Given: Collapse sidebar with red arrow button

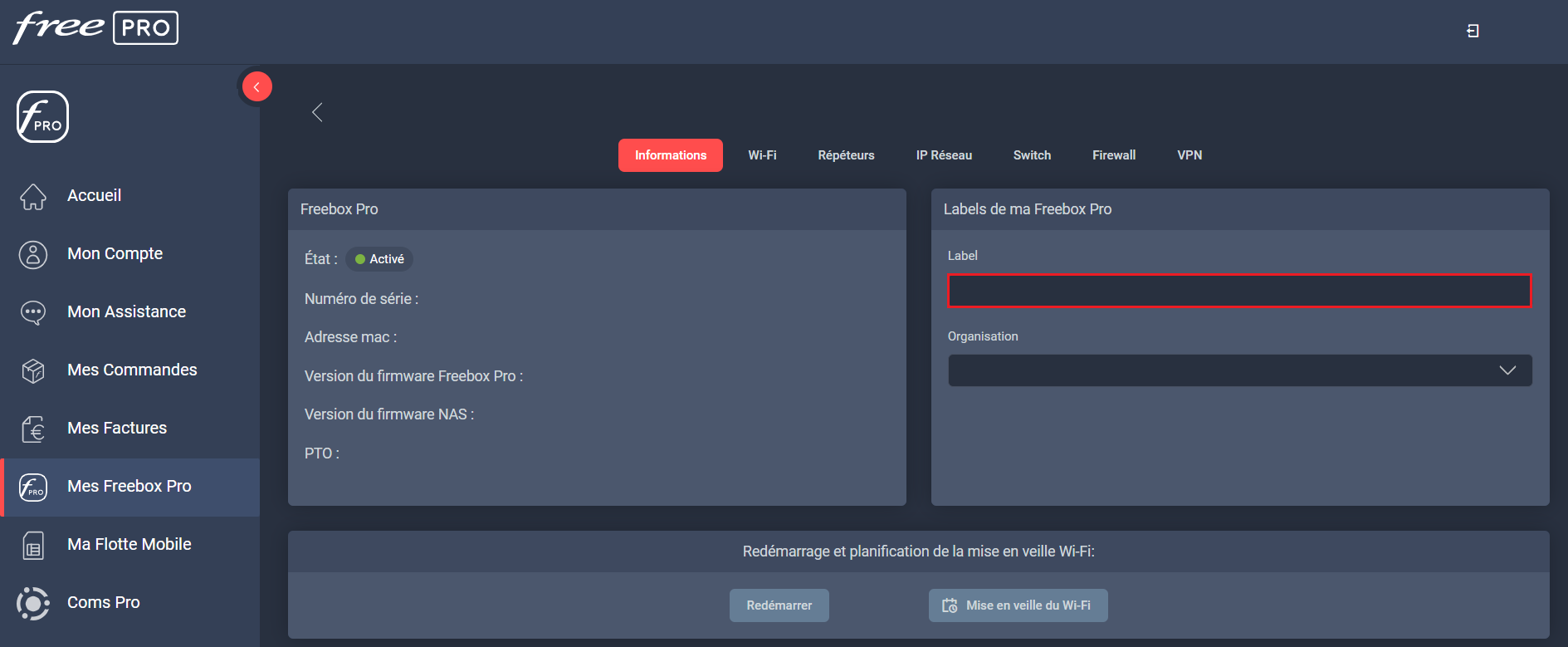Looking at the screenshot, I should [x=256, y=86].
